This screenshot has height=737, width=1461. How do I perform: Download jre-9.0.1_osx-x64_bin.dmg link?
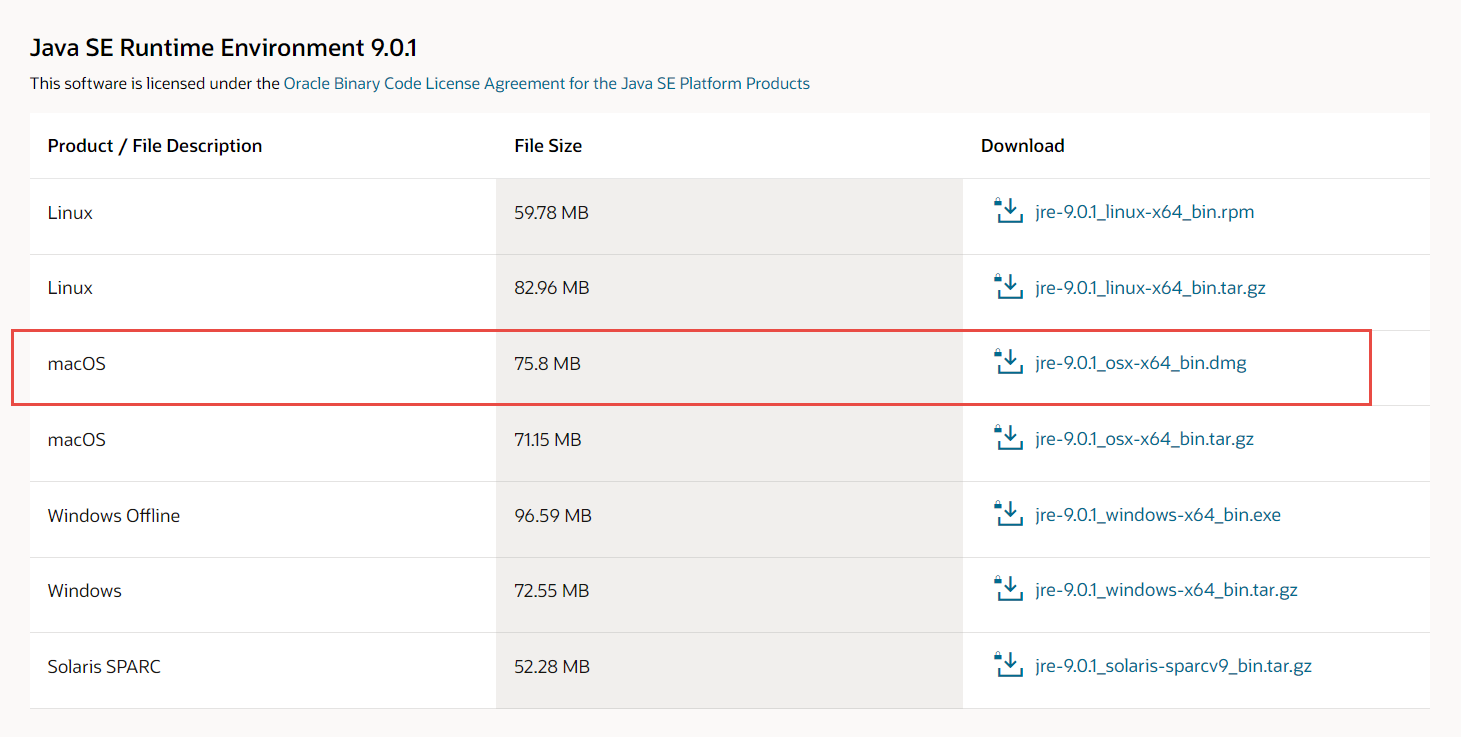coord(1141,363)
